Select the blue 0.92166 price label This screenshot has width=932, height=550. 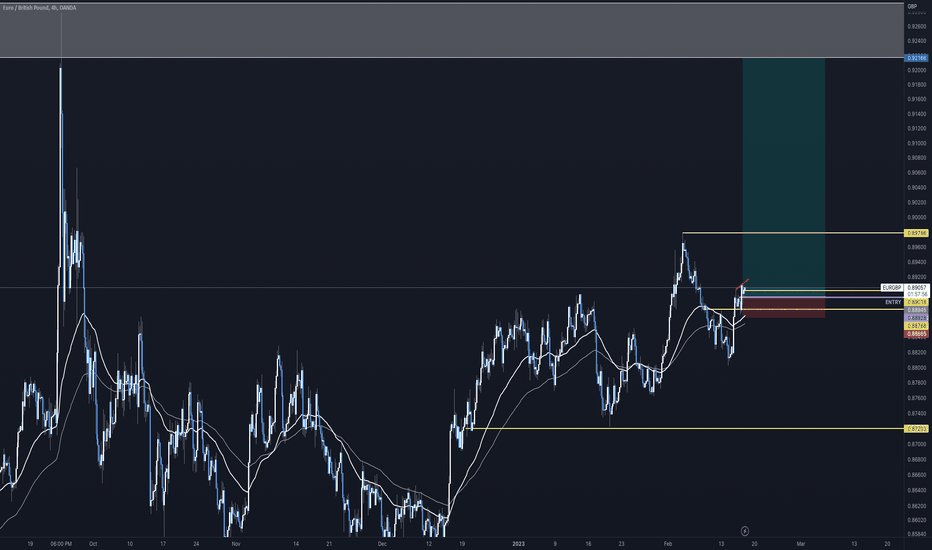(x=915, y=58)
